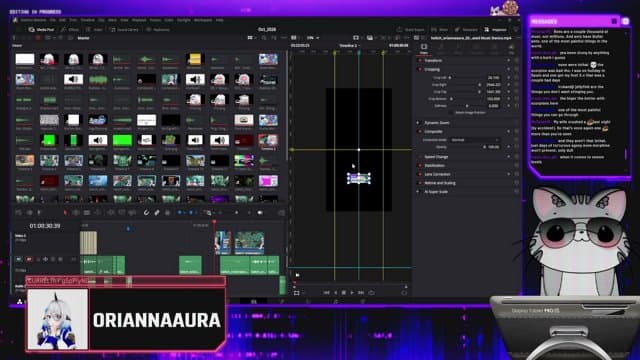This screenshot has width=640, height=360.
Task: Jump to the first frame in the viewer
Action: 327,293
